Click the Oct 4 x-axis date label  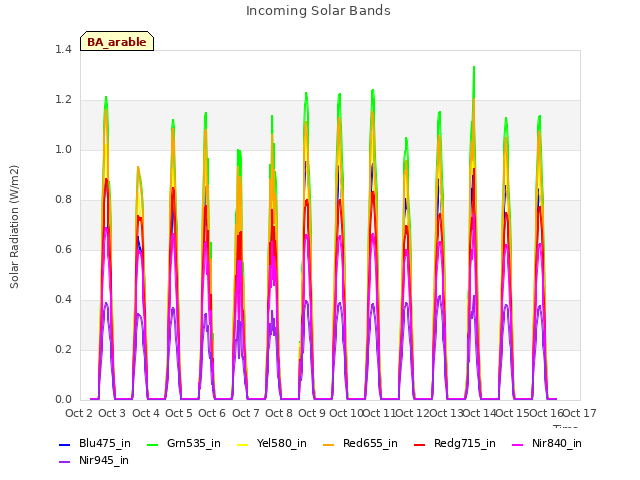[146, 413]
